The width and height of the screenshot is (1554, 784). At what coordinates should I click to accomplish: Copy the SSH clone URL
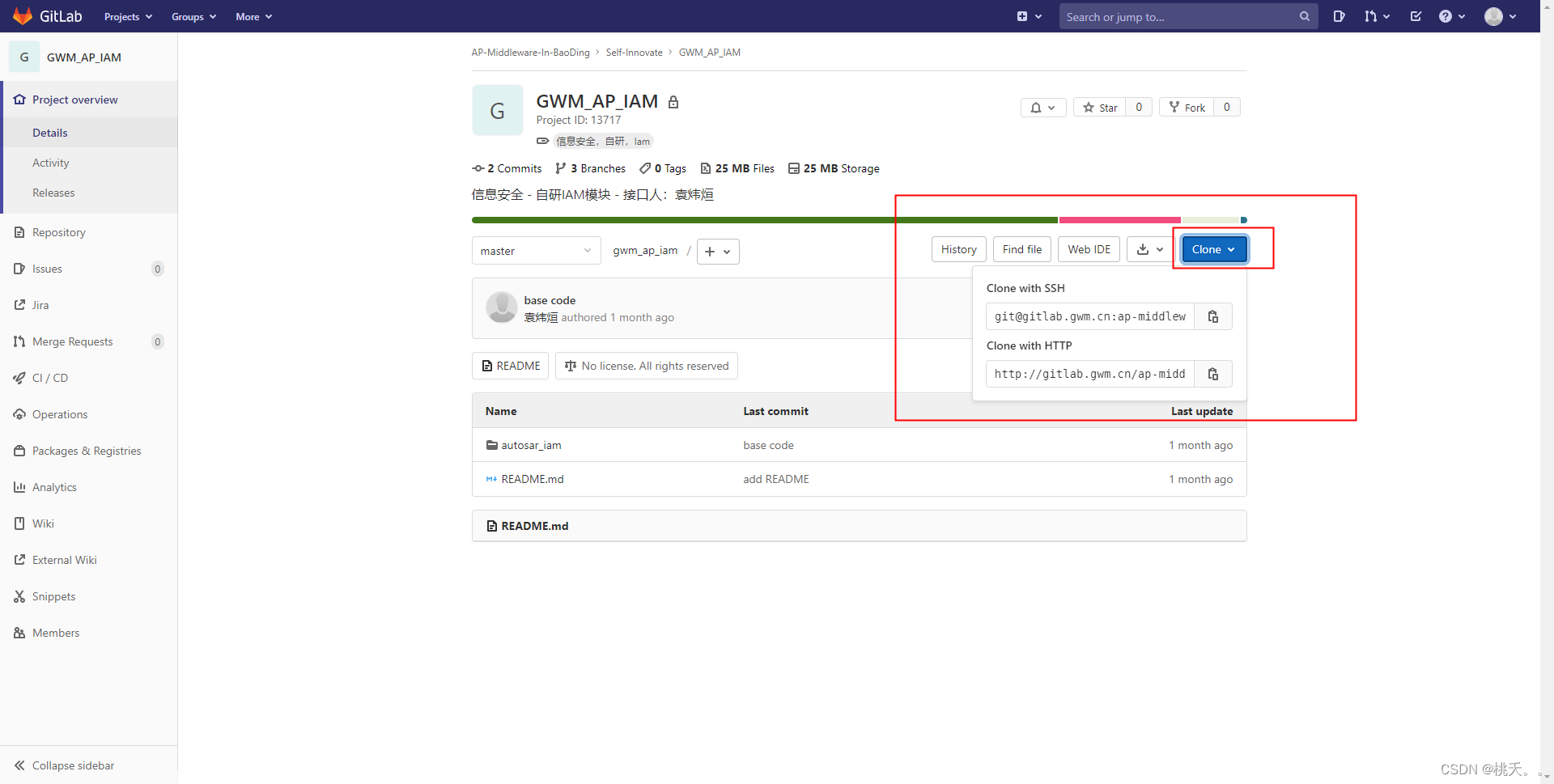(1213, 316)
